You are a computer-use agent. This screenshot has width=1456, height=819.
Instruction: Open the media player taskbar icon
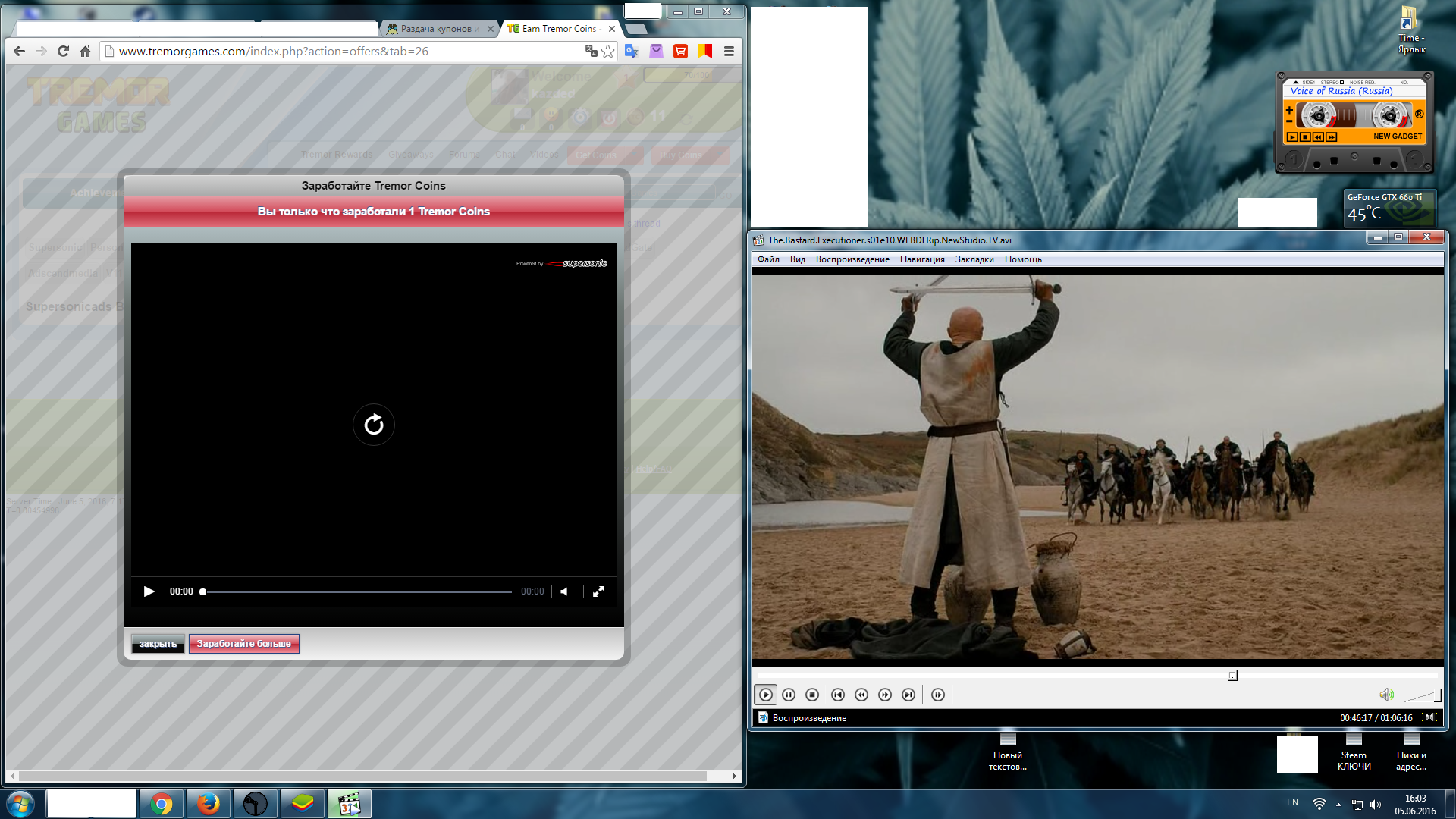point(349,804)
